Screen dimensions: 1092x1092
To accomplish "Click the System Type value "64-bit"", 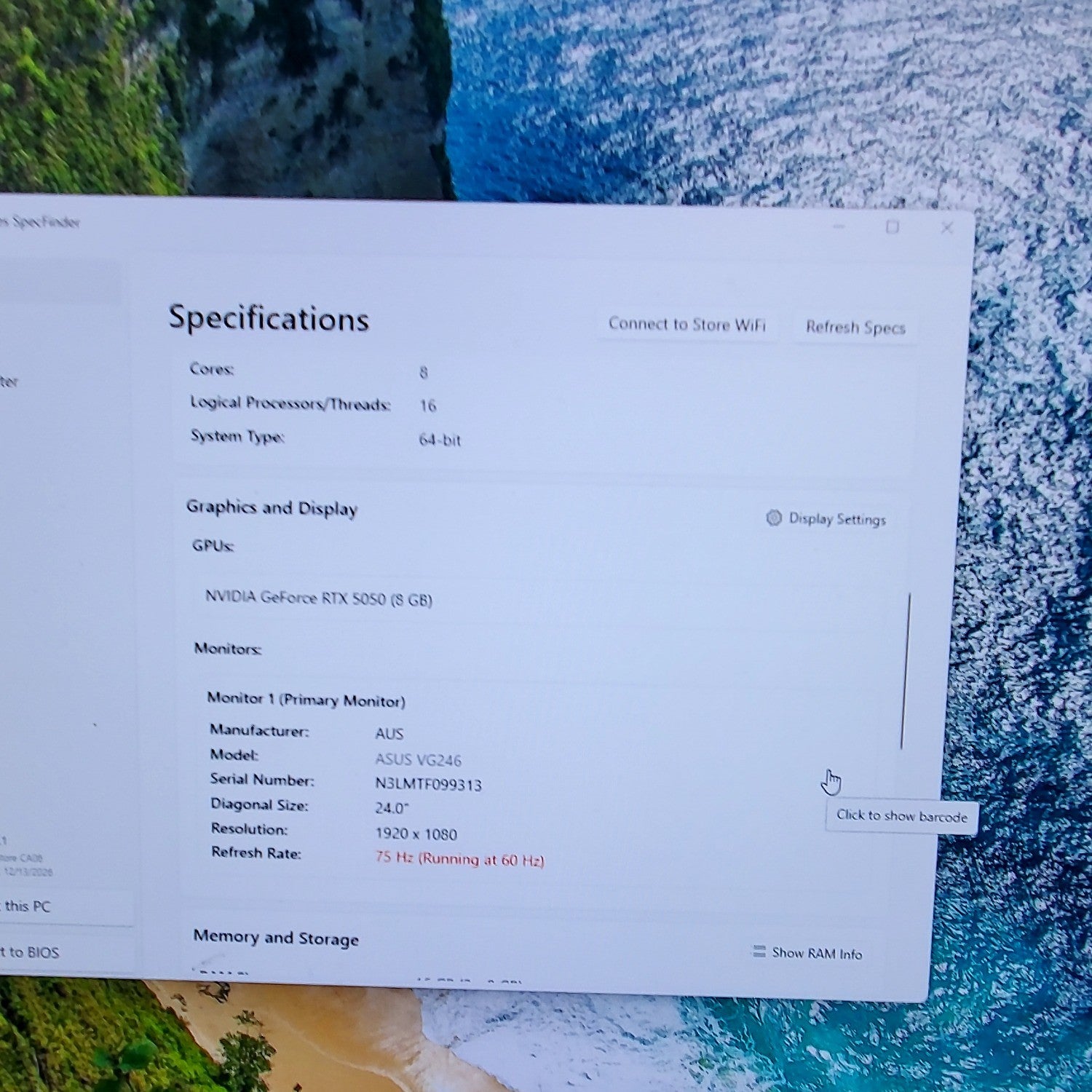I will 440,440.
